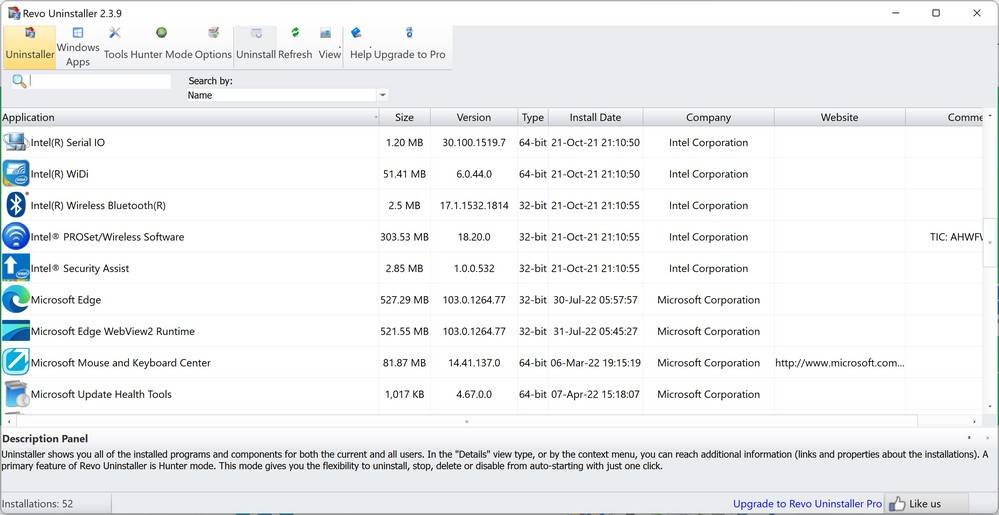This screenshot has width=999, height=515.
Task: Activate Hunter Mode from the toolbar
Action: [x=161, y=45]
